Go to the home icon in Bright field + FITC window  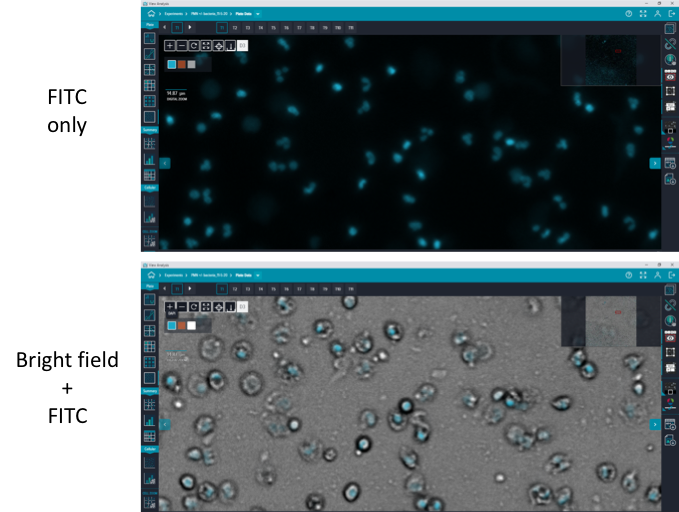click(151, 275)
